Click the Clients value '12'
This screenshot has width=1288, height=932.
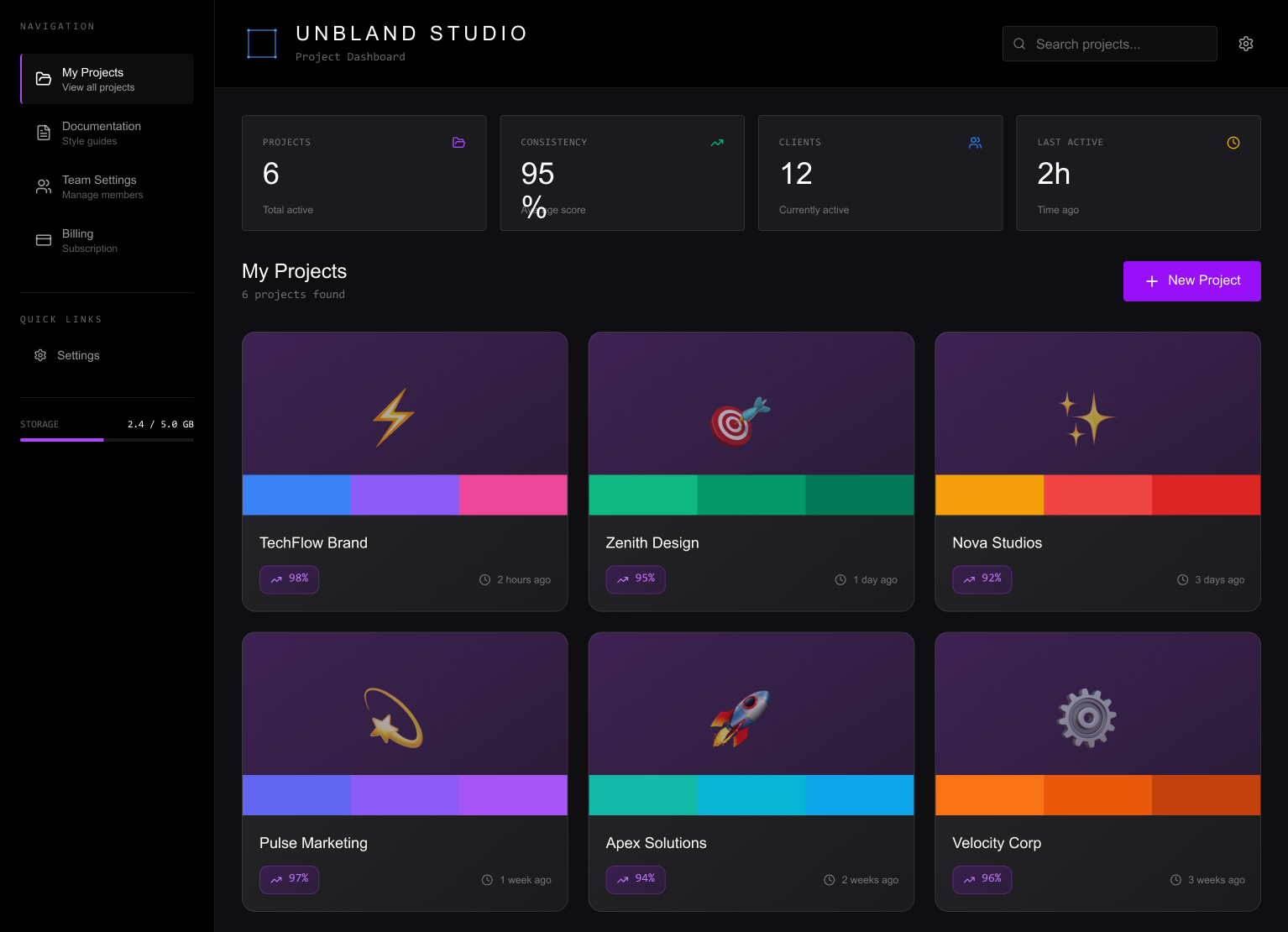click(x=796, y=174)
